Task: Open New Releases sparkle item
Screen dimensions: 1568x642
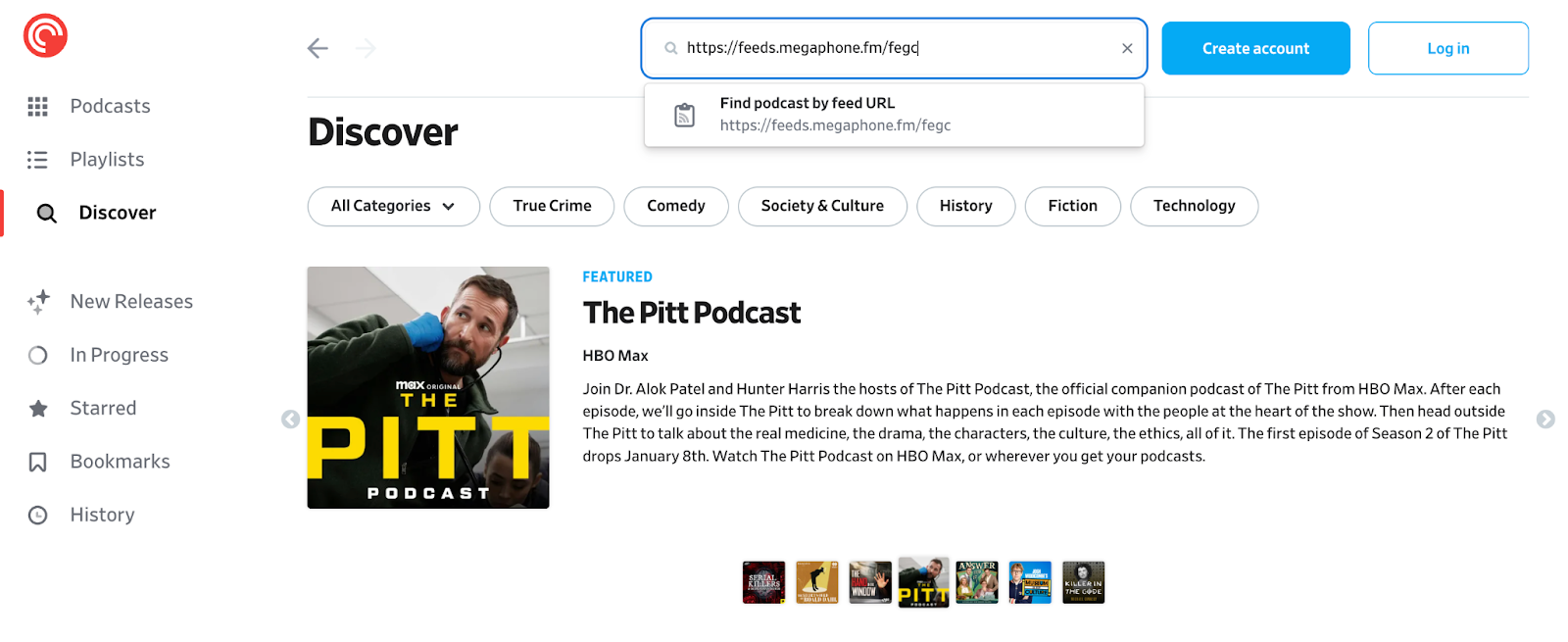Action: coord(110,302)
